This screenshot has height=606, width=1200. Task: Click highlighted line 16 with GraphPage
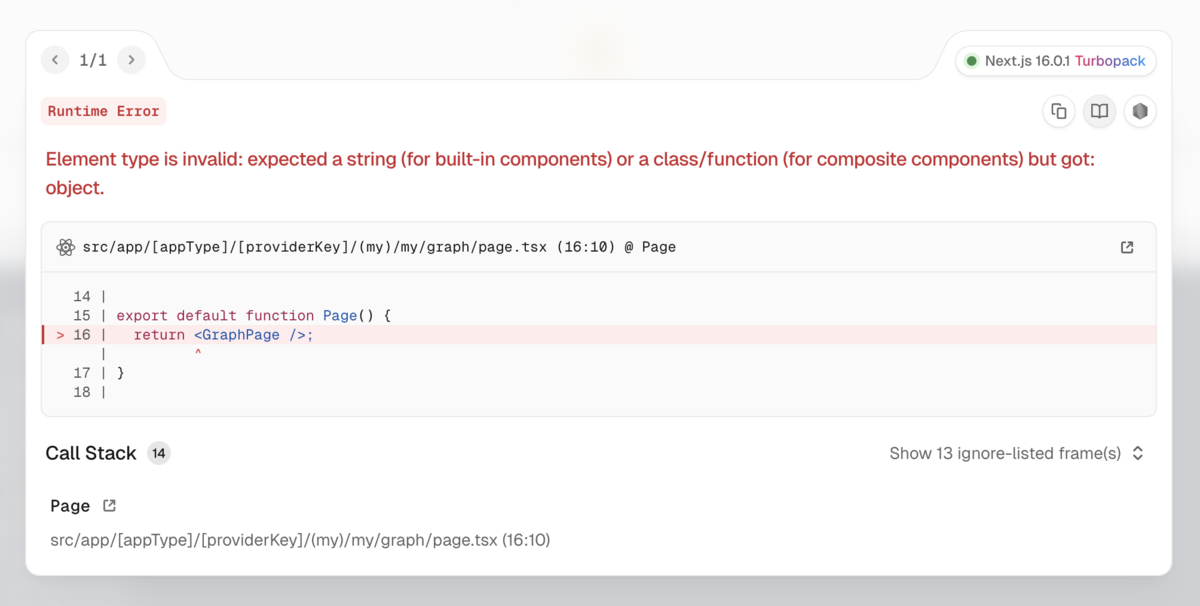pos(598,335)
